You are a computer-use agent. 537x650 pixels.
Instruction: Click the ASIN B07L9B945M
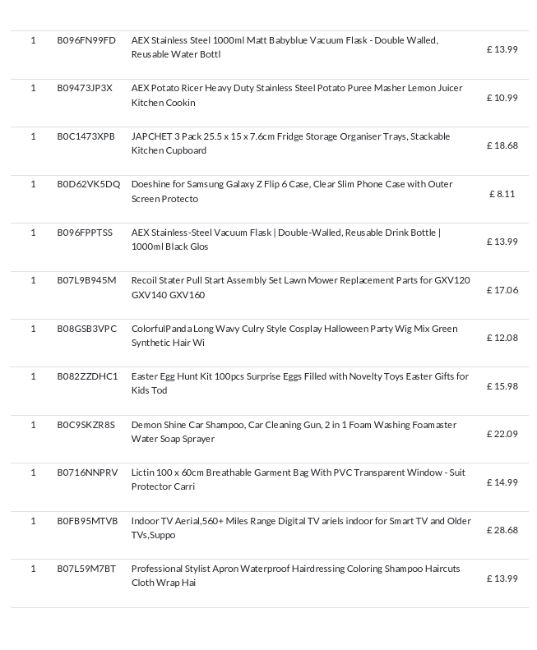(x=86, y=280)
